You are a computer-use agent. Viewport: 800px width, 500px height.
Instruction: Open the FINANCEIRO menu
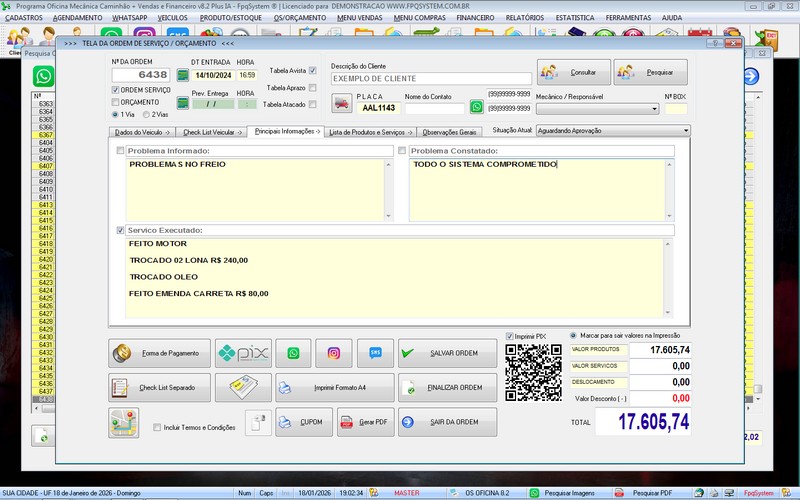474,17
